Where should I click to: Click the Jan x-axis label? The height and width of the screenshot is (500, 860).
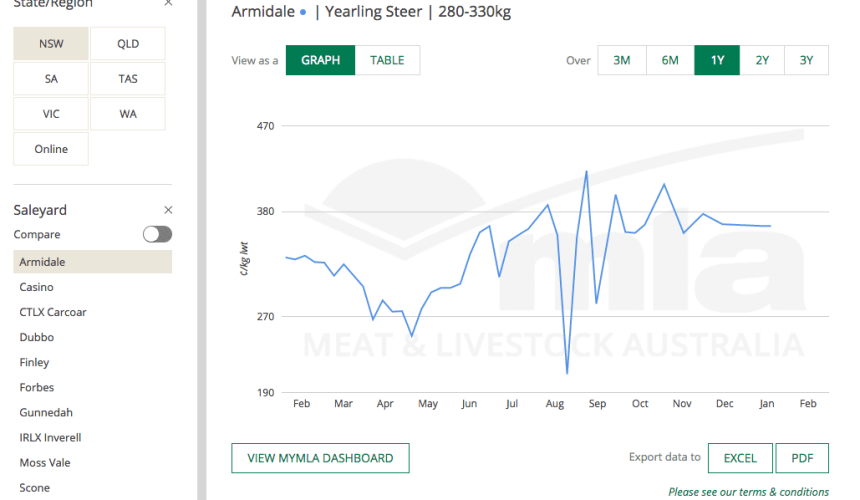pos(767,404)
